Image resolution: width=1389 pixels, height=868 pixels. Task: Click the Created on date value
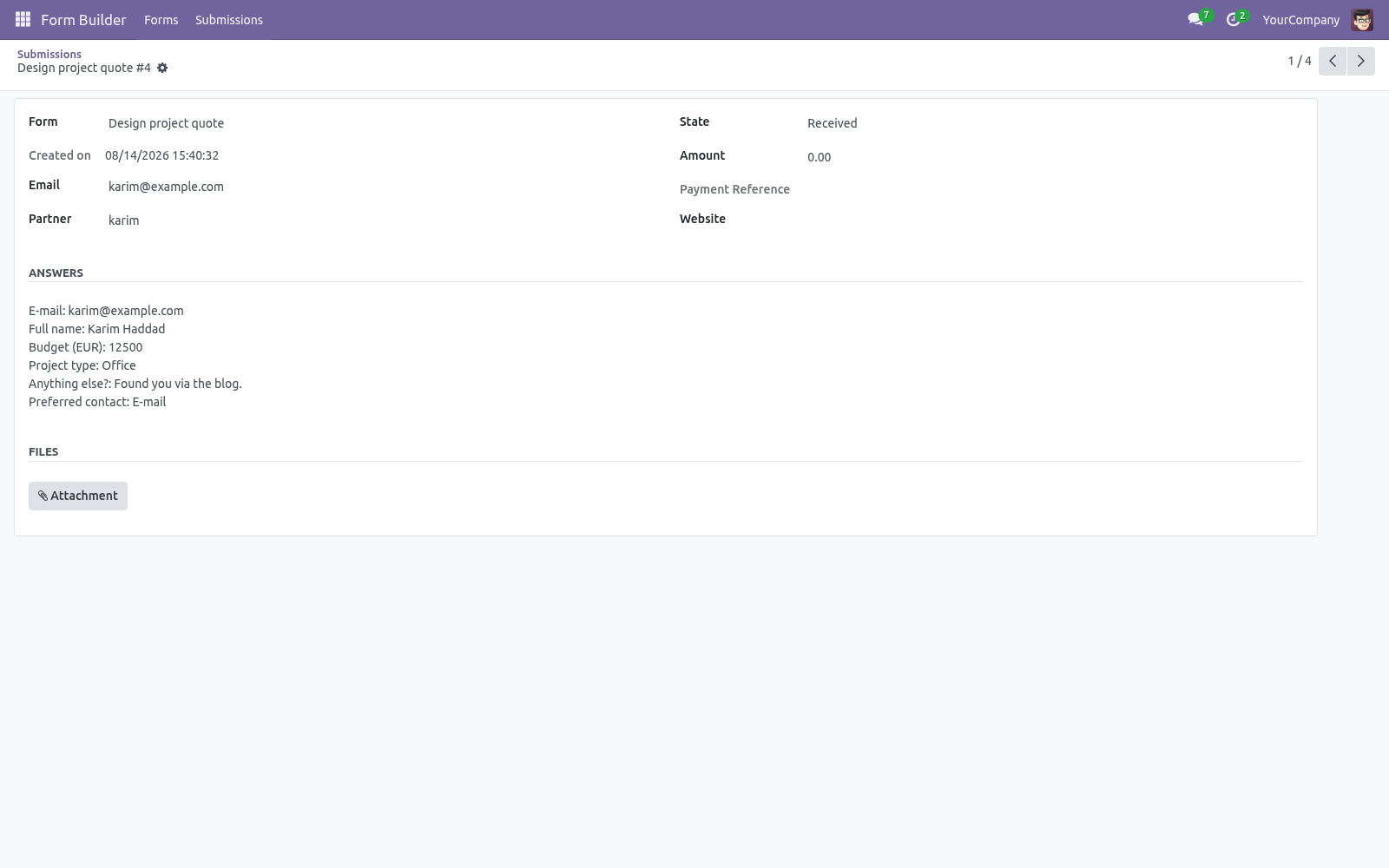pos(161,155)
